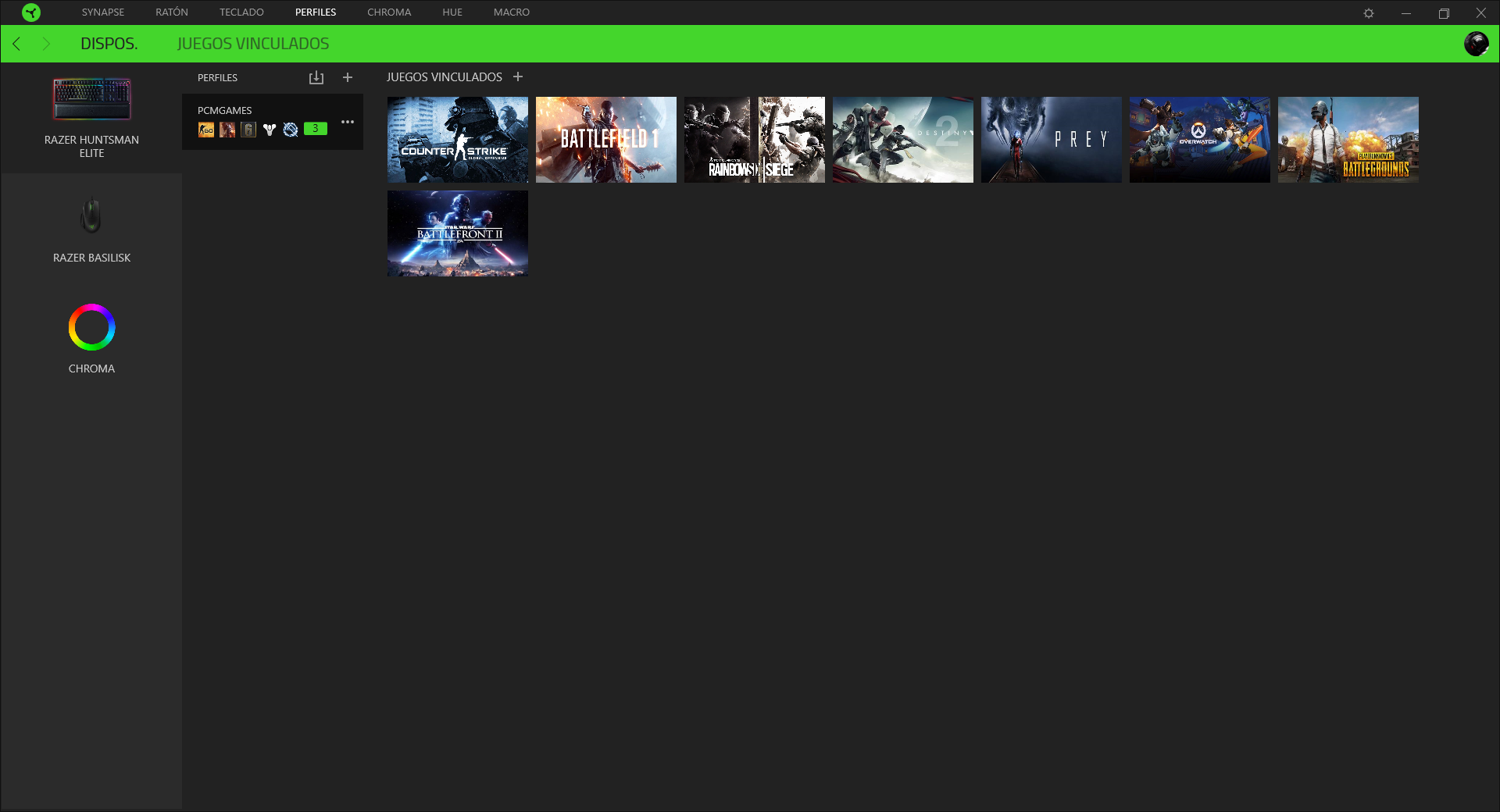1500x812 pixels.
Task: Click the green 3 more-games badge
Action: click(x=316, y=129)
